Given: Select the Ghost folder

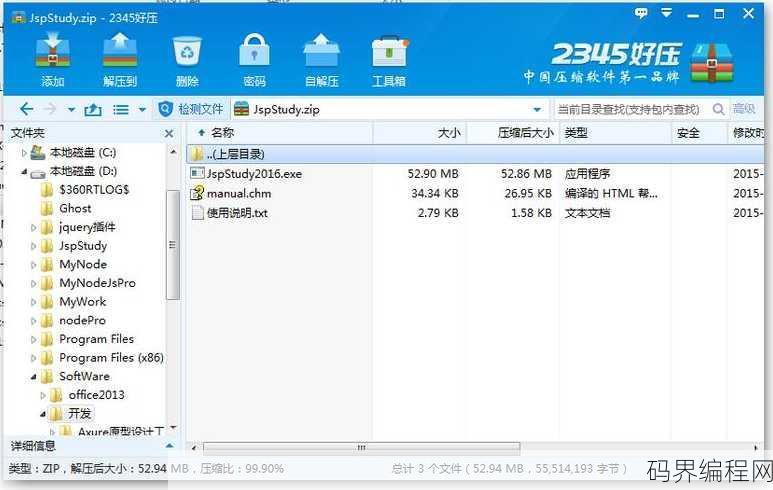Looking at the screenshot, I should pos(75,208).
